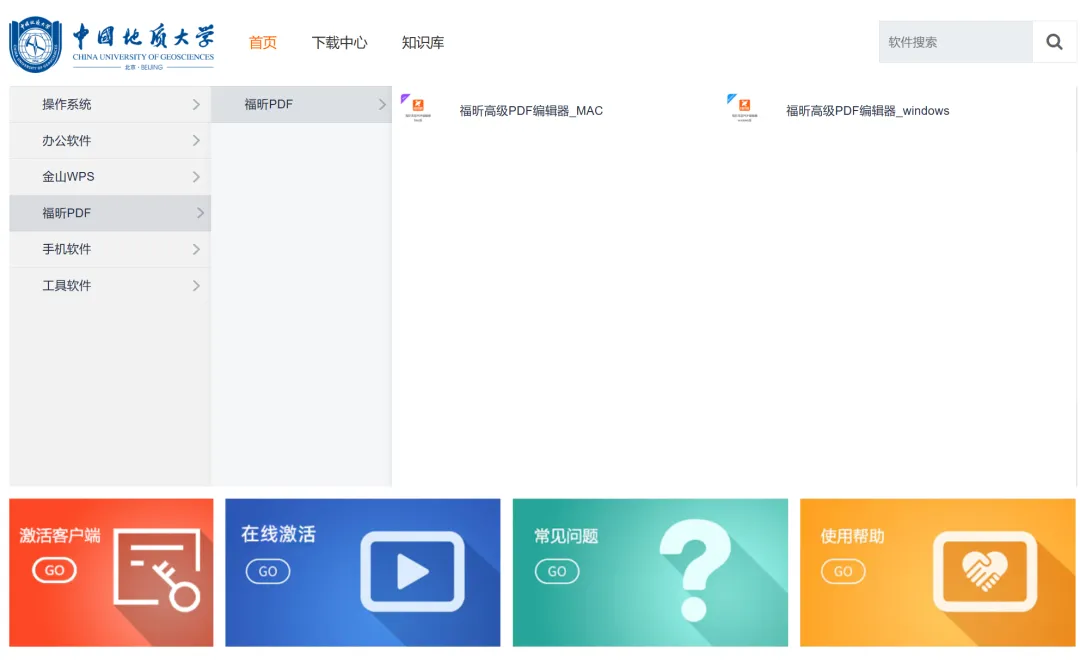Open the 福昕高级PDF编辑器_windows icon

click(x=744, y=108)
